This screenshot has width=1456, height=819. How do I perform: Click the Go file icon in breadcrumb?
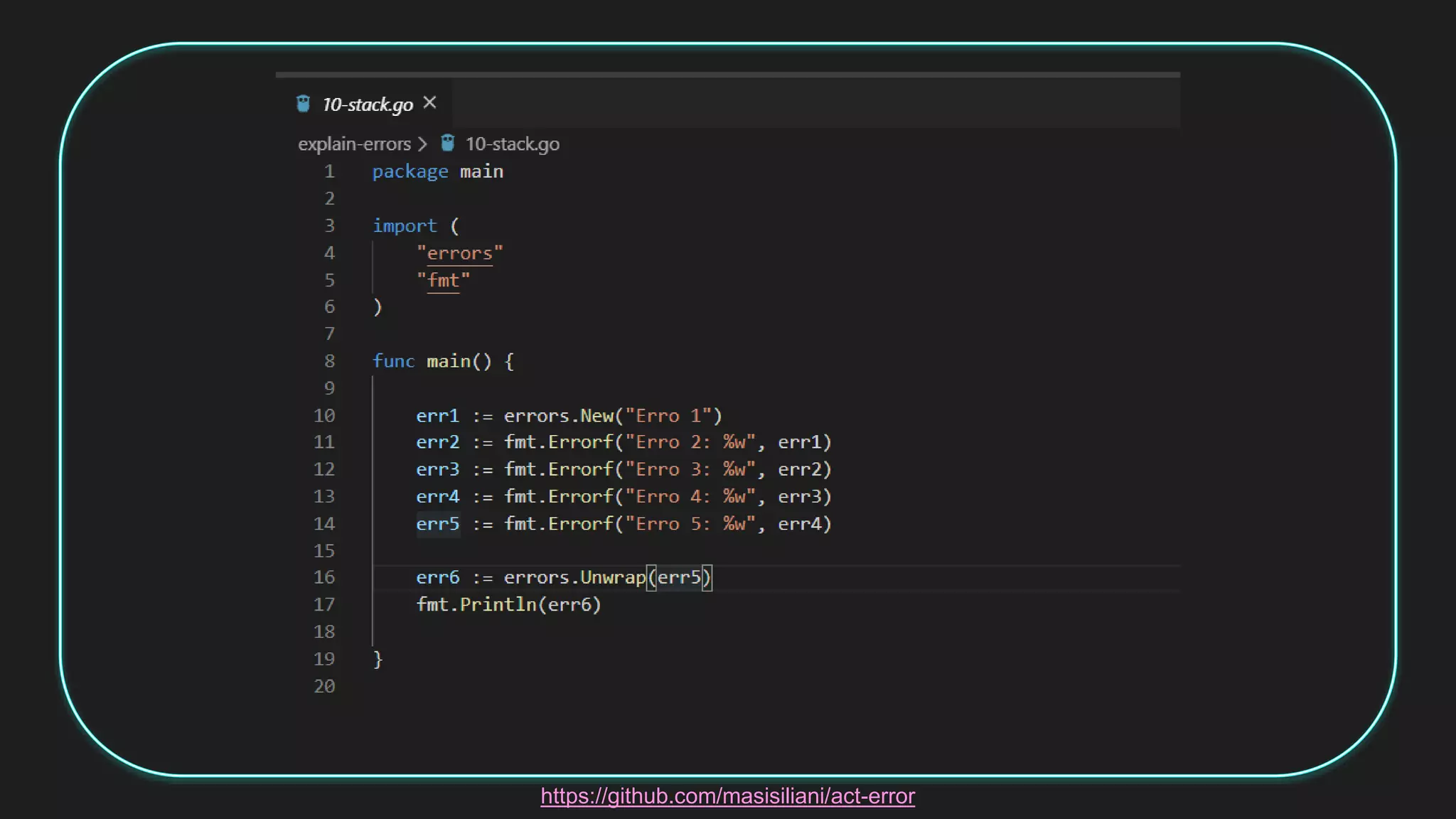click(447, 144)
